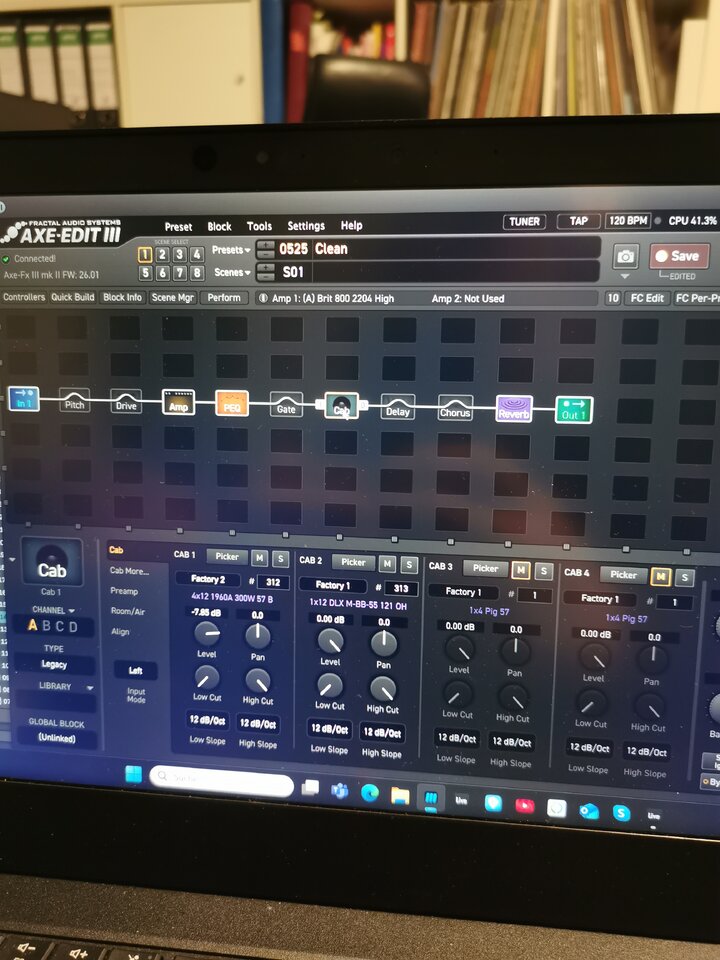Click the red Save button

click(x=680, y=256)
